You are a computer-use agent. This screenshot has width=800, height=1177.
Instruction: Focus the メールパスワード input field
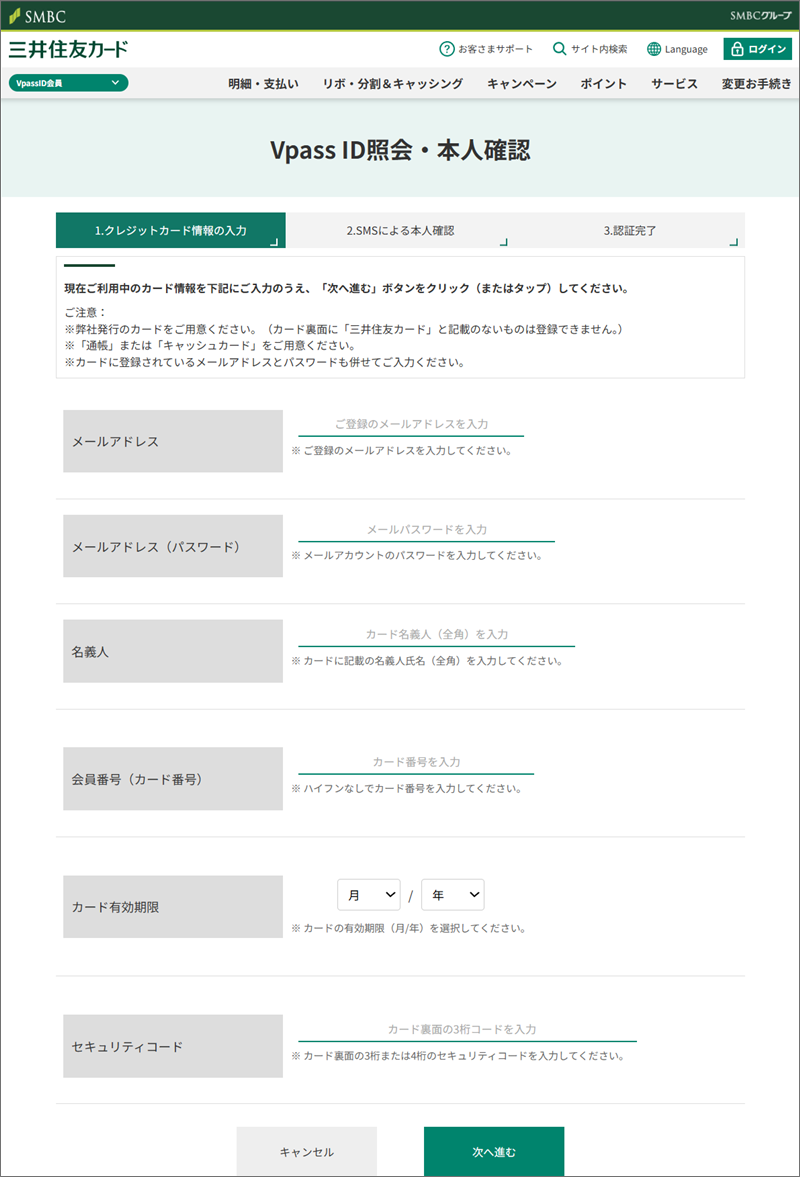click(x=426, y=530)
